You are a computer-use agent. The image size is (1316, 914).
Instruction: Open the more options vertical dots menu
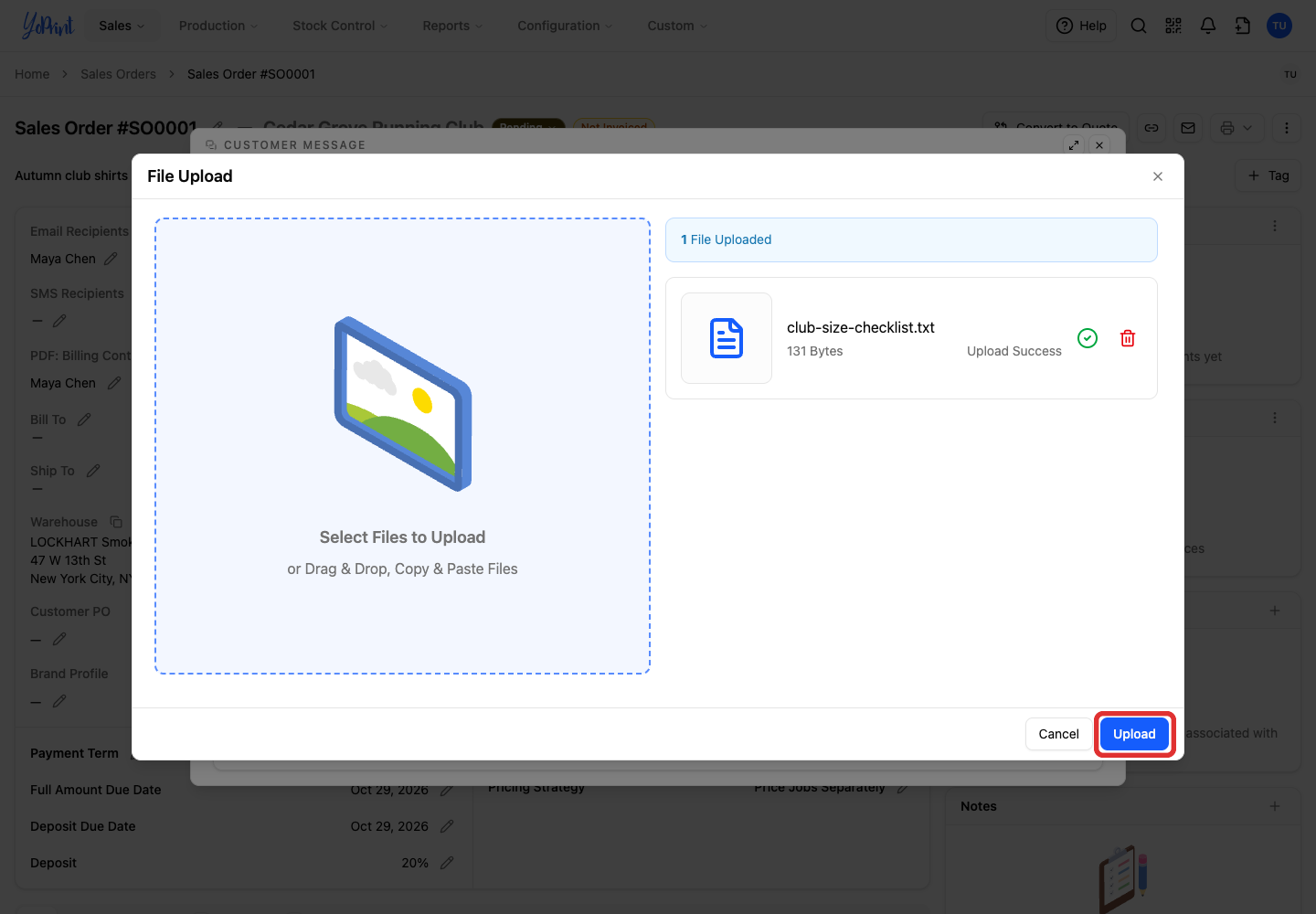(1287, 128)
